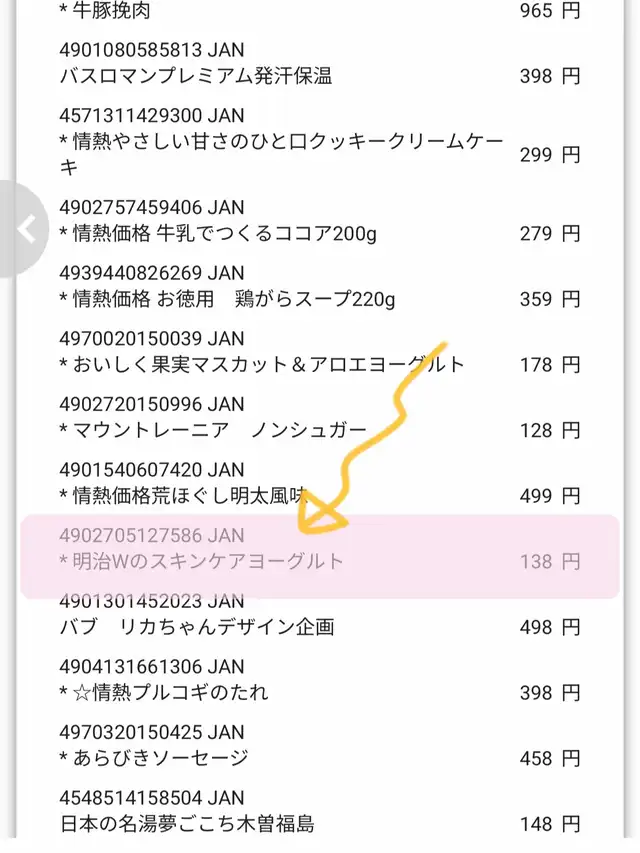Click JAN code 4902757459406
The image size is (640, 853).
152,207
